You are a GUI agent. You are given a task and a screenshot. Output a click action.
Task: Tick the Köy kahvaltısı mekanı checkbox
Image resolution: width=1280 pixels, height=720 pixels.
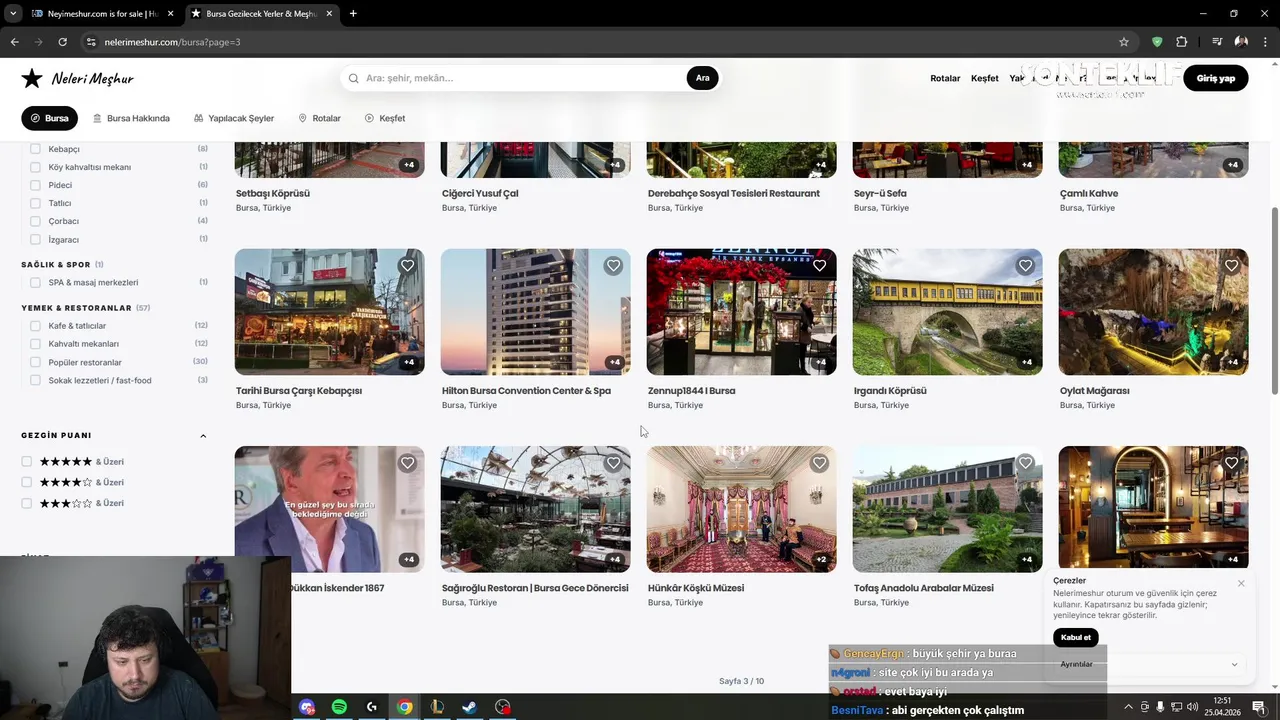pyautogui.click(x=35, y=167)
